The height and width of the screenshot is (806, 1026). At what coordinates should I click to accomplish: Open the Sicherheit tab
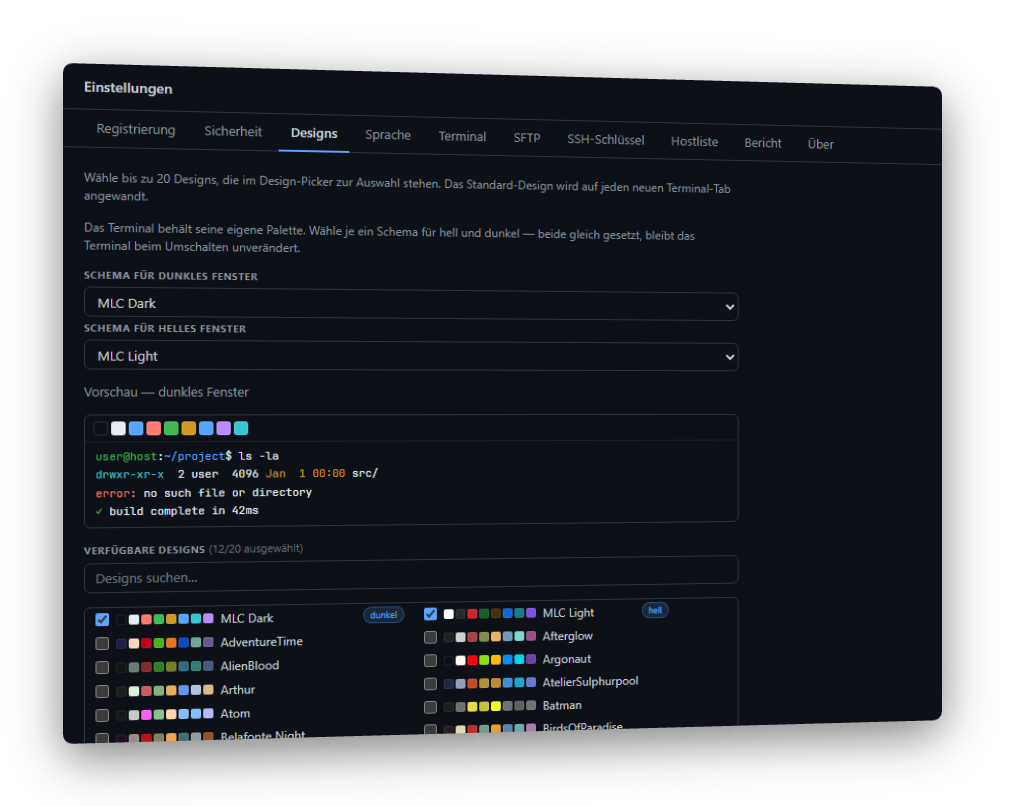tap(233, 131)
